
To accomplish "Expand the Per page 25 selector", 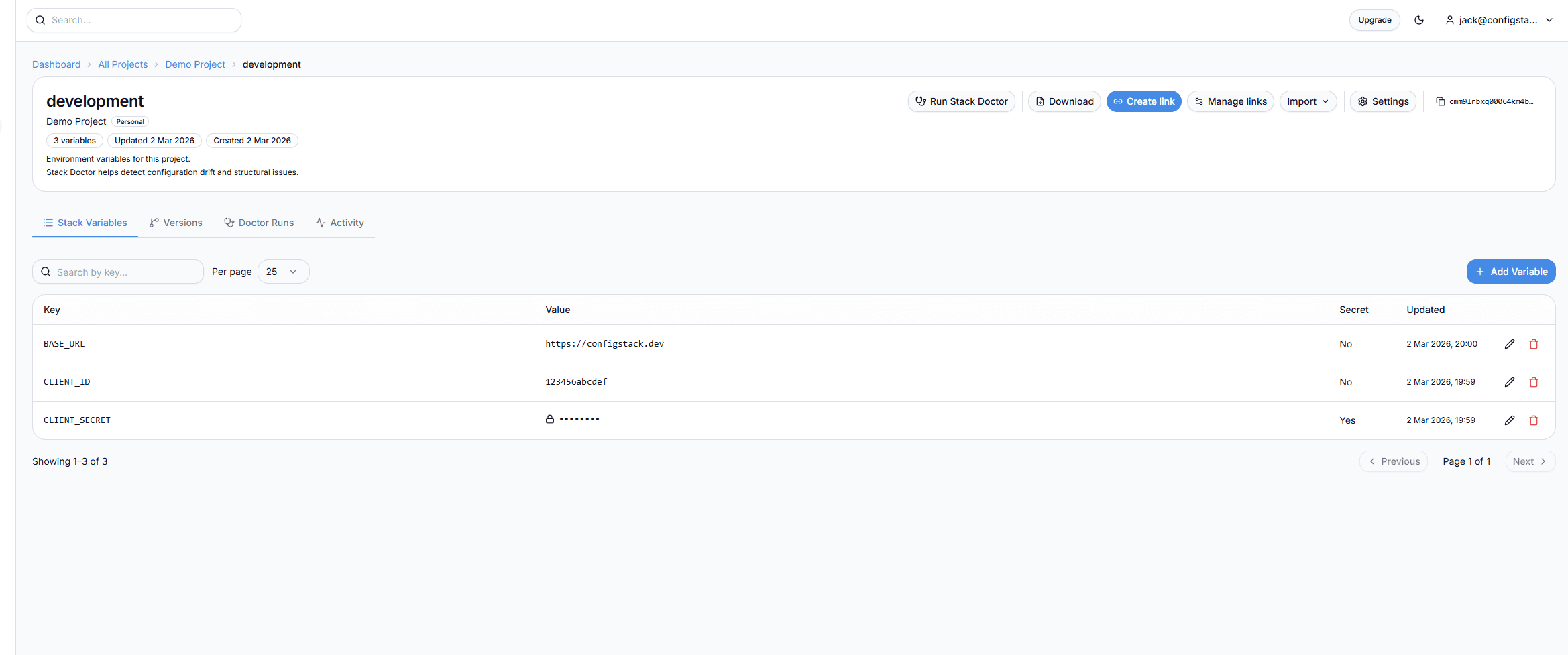I will point(283,272).
